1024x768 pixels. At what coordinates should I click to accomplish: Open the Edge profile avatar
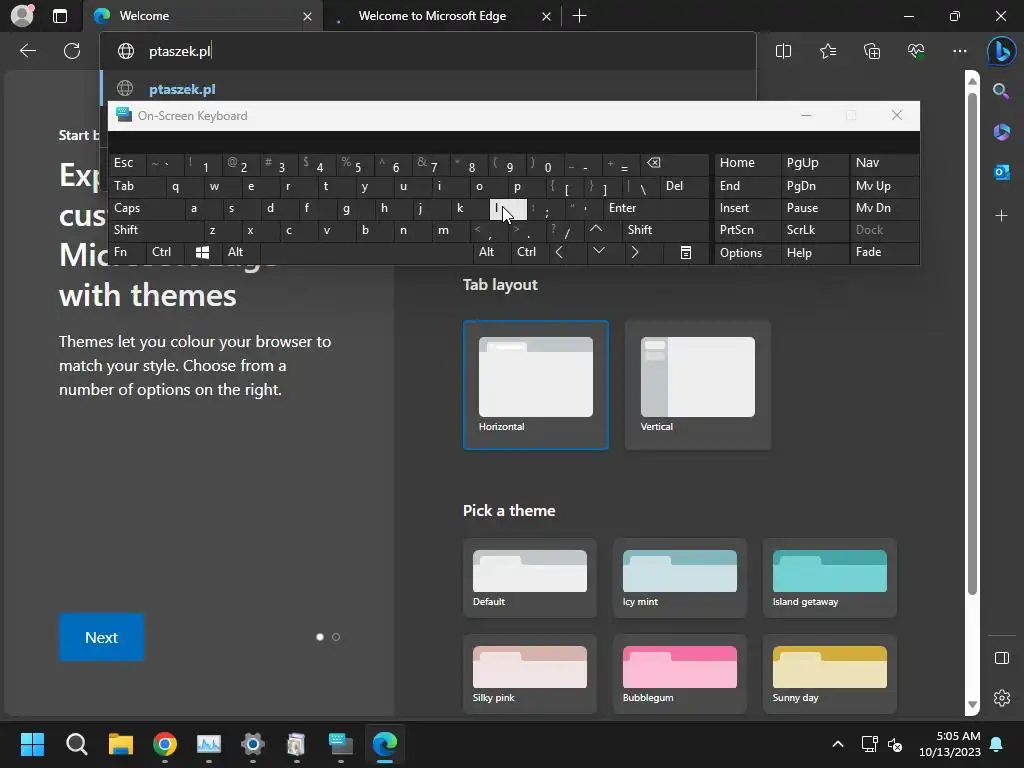22,15
